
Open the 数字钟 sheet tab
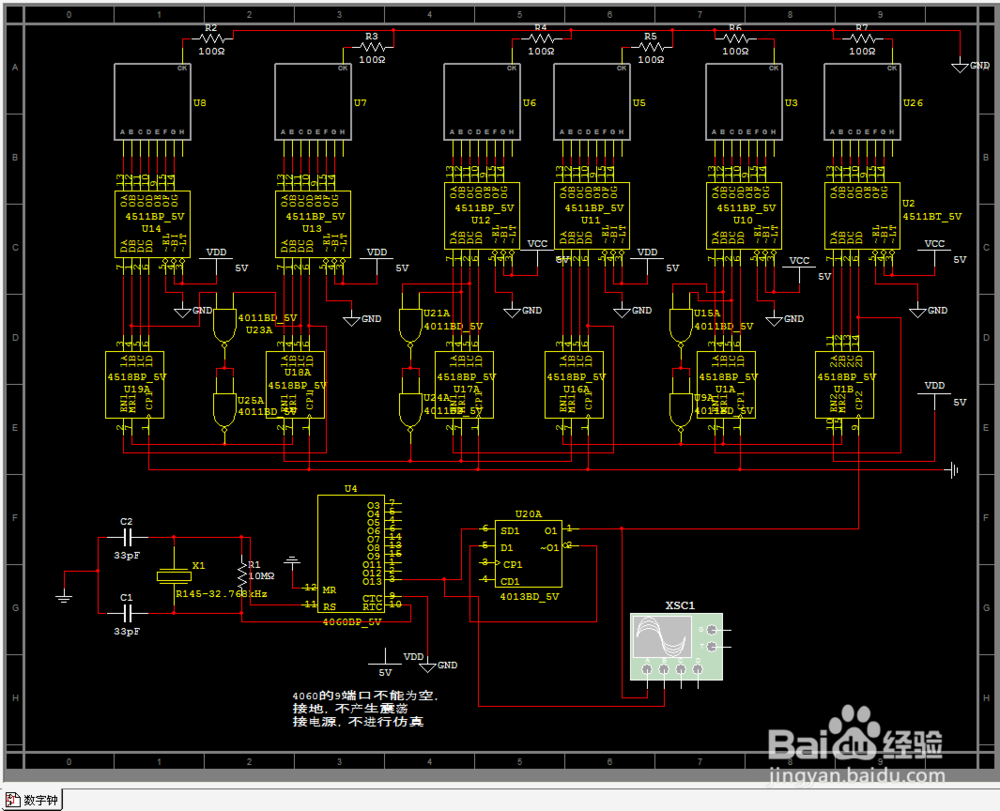click(x=32, y=800)
